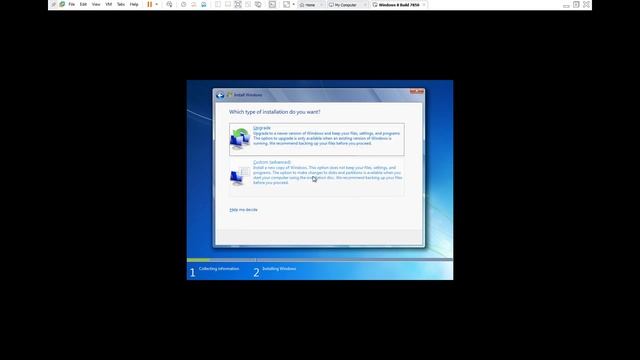
Task: Open the File menu
Action: (71, 4)
